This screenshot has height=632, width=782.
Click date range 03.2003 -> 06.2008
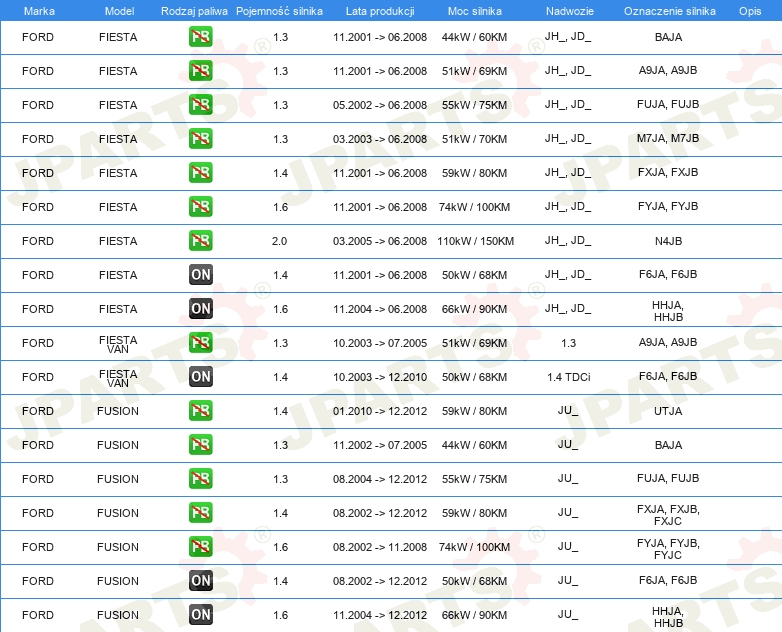point(380,139)
